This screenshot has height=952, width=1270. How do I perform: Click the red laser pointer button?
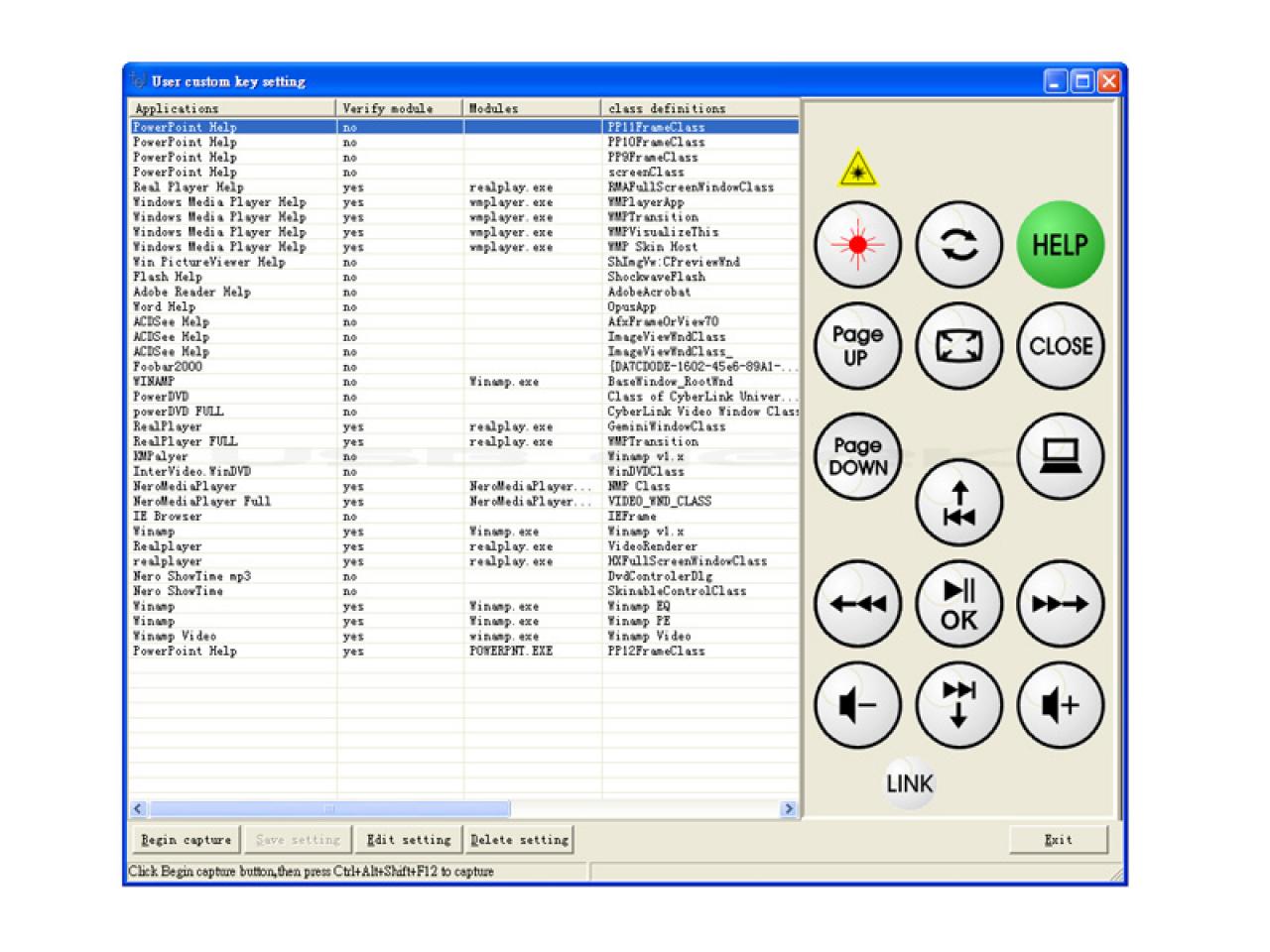pyautogui.click(x=857, y=245)
